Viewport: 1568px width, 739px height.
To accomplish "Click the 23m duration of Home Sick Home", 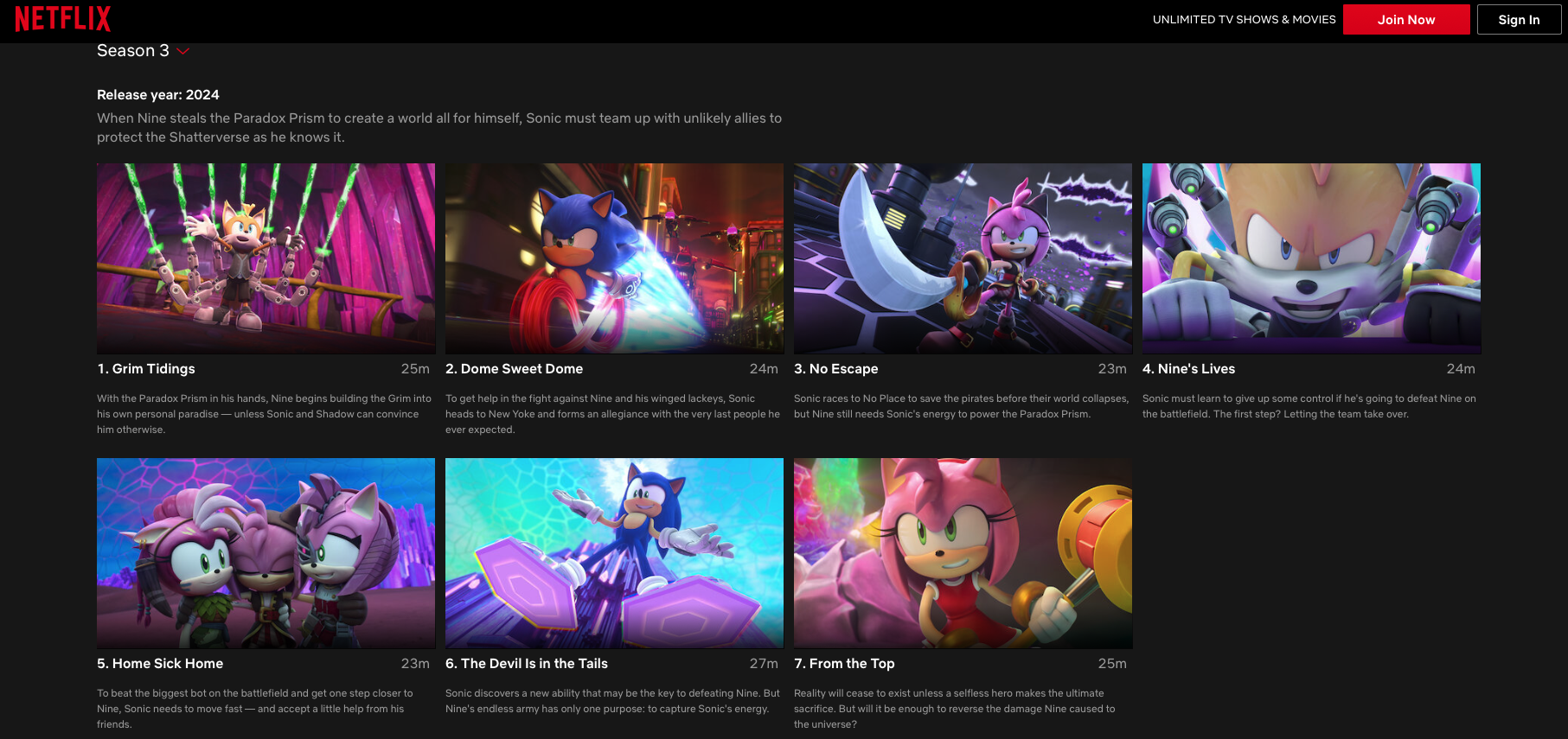I will click(x=415, y=664).
